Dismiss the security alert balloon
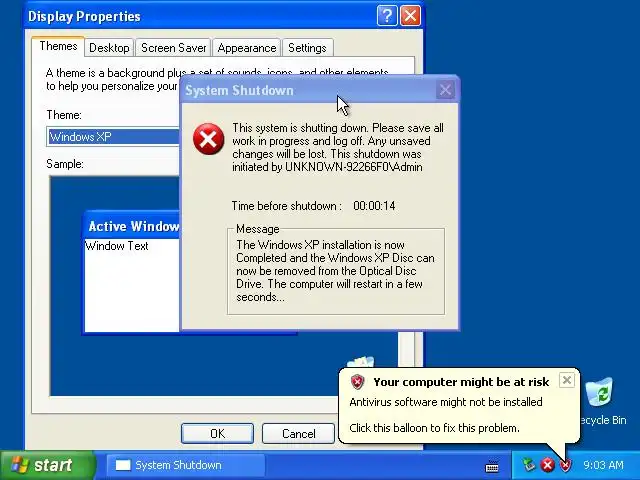640x480 pixels. [567, 380]
